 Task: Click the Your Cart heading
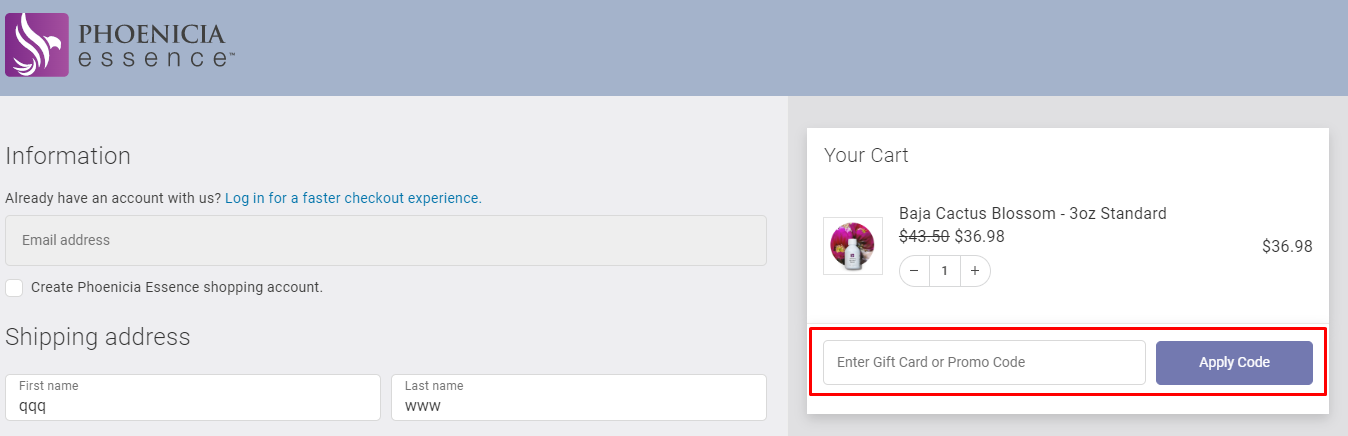[866, 155]
